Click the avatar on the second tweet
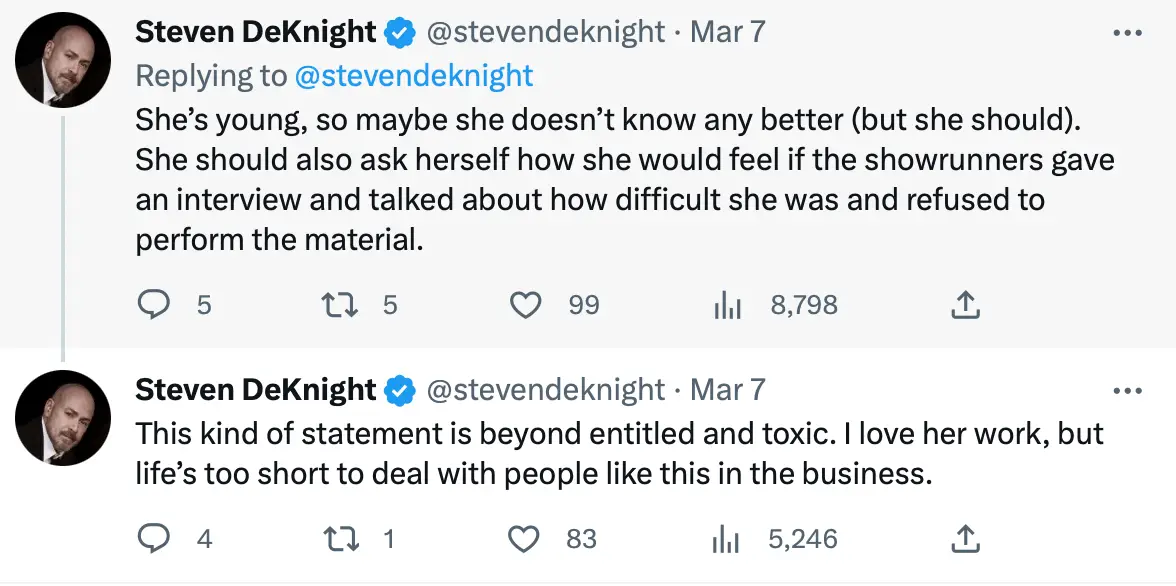1176x586 pixels. [62, 418]
